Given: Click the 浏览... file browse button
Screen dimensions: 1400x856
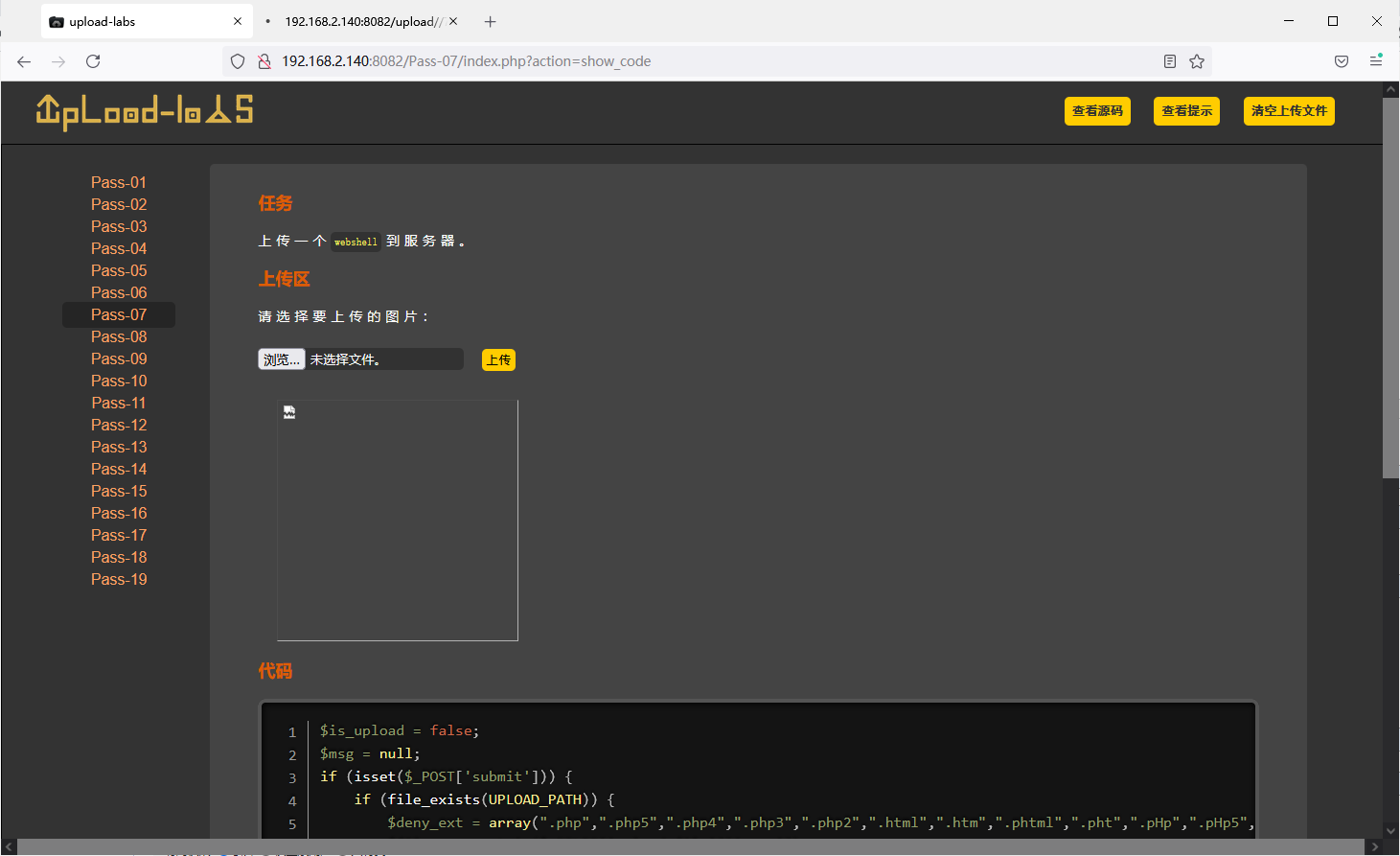Looking at the screenshot, I should point(282,359).
